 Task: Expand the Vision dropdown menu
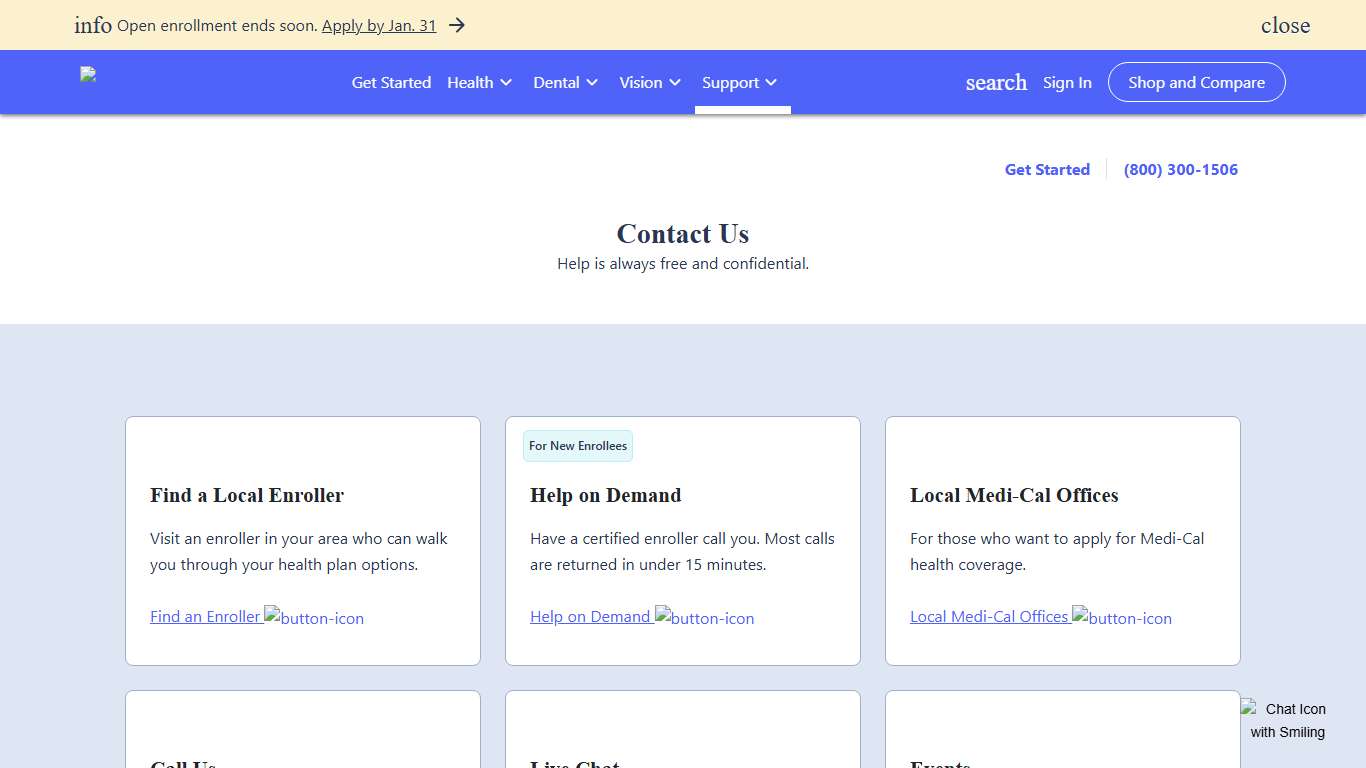[x=650, y=82]
